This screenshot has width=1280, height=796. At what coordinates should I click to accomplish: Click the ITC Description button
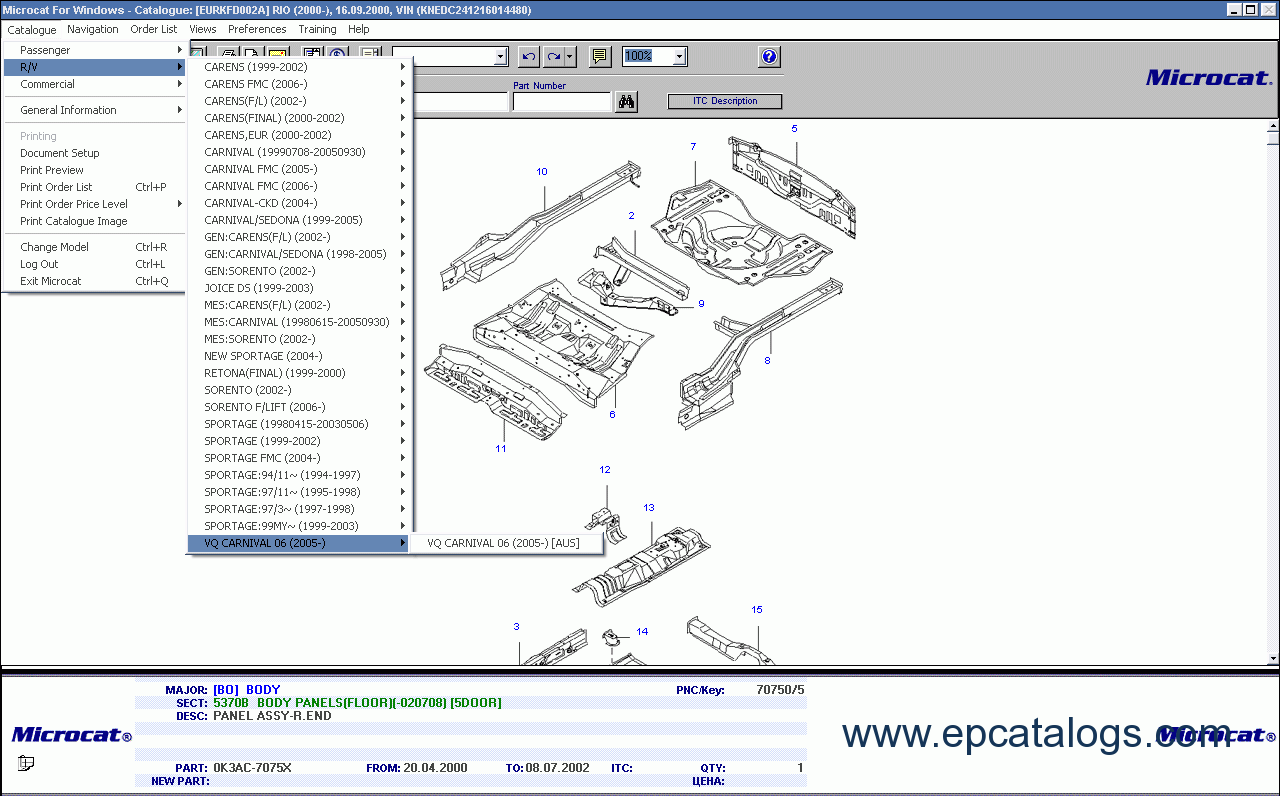pos(725,101)
